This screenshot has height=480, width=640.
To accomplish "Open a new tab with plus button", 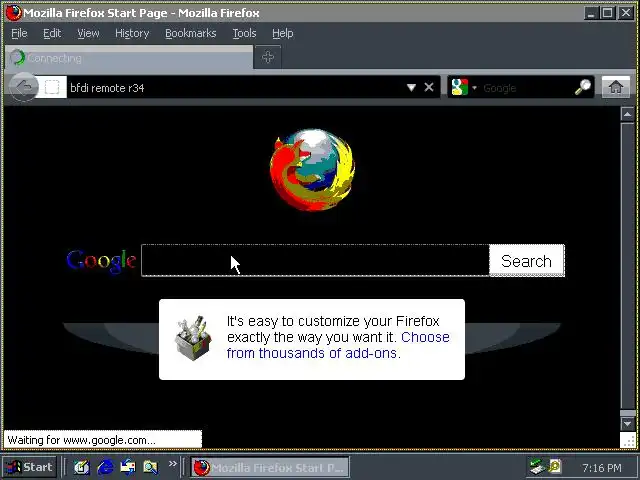I will pyautogui.click(x=268, y=57).
